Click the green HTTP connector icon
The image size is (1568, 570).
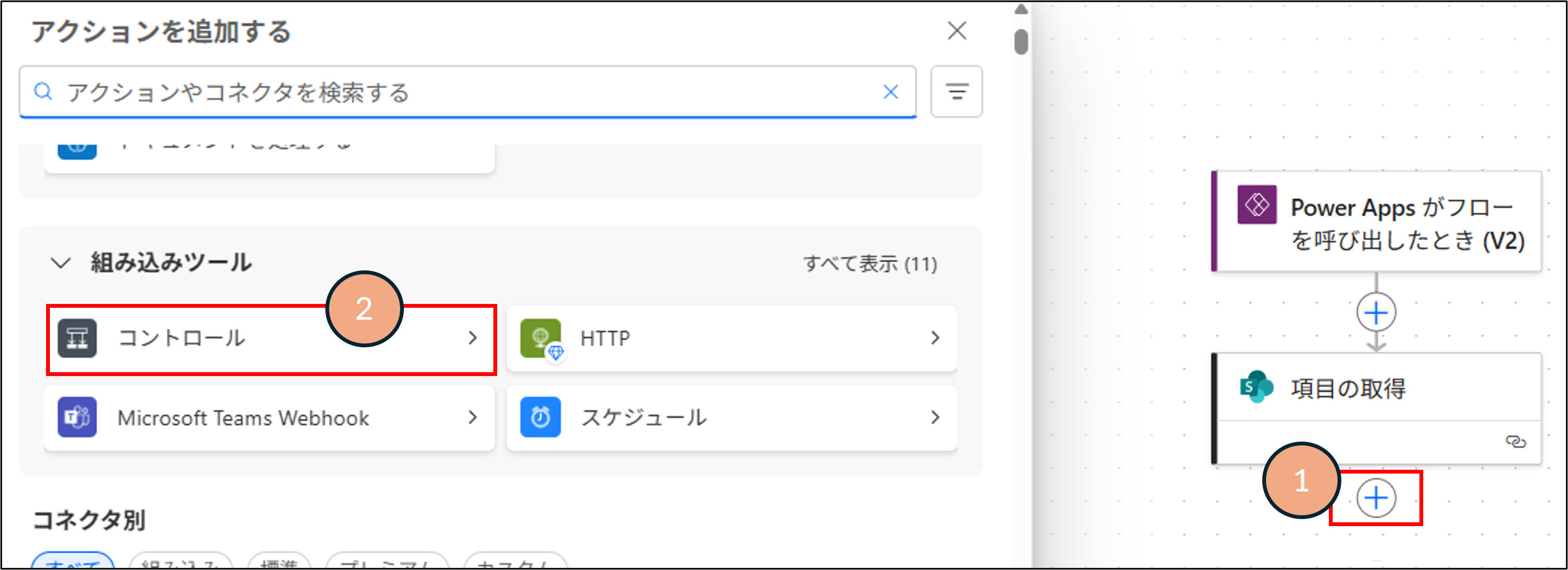[541, 338]
